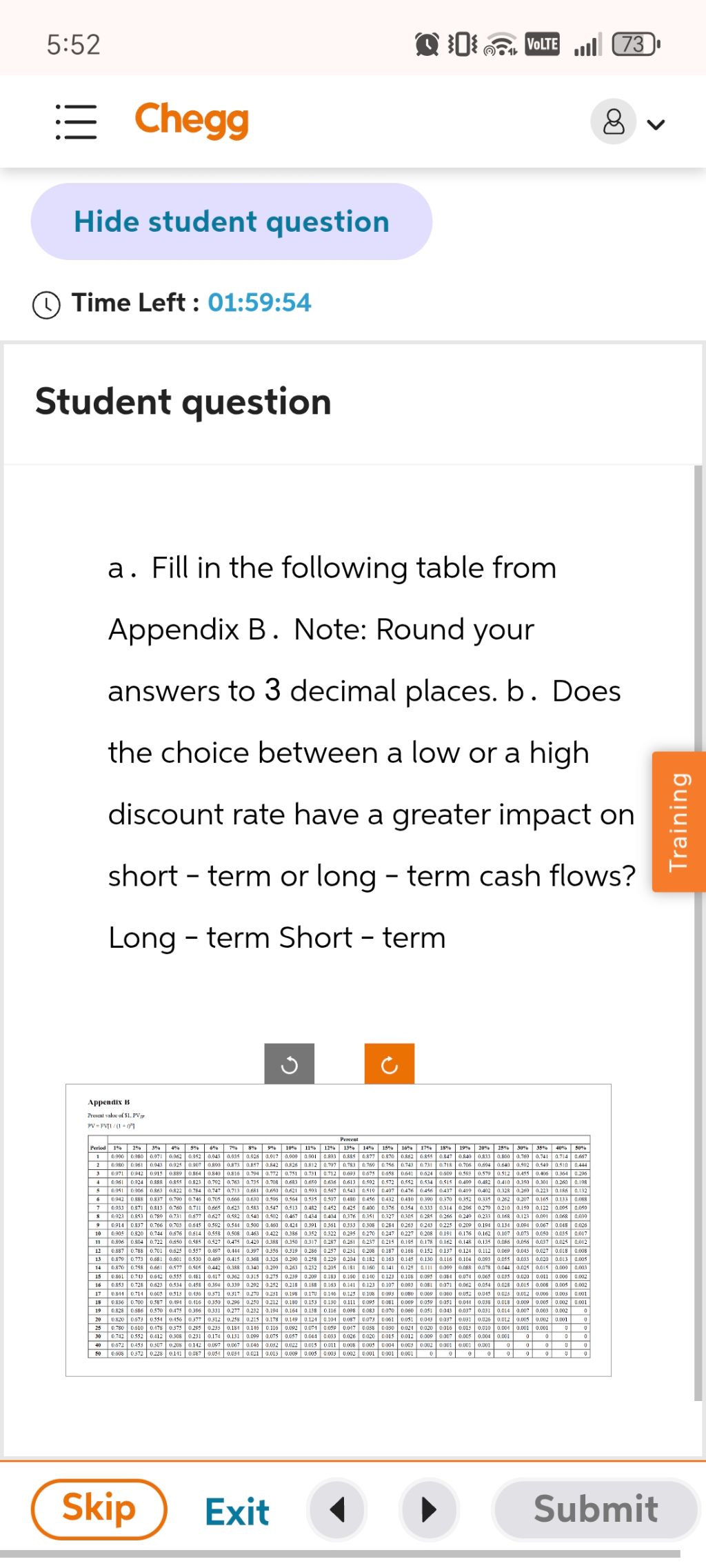Open the user profile avatar icon
The image size is (706, 1568).
coord(613,122)
